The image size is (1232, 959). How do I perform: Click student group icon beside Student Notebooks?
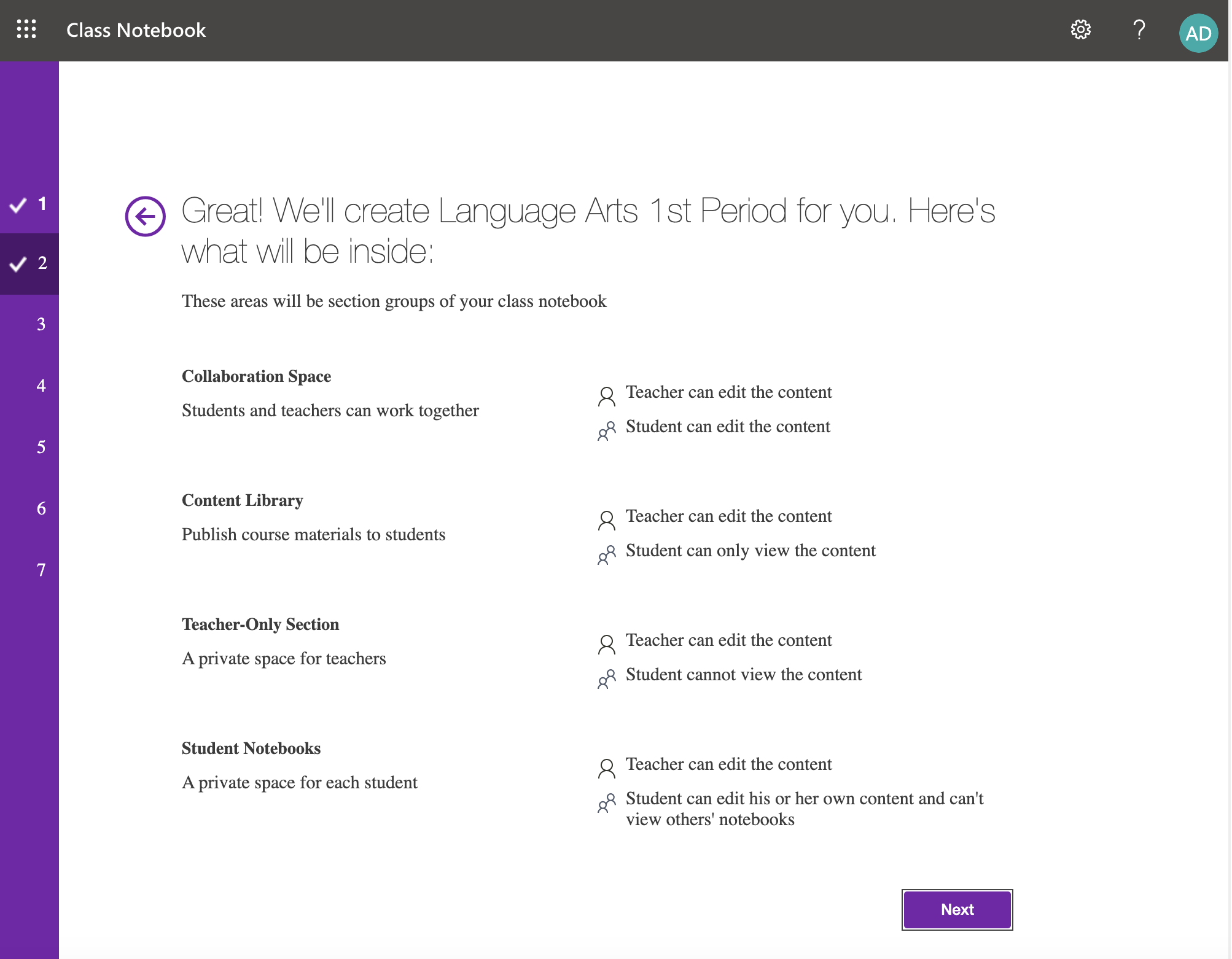click(606, 802)
